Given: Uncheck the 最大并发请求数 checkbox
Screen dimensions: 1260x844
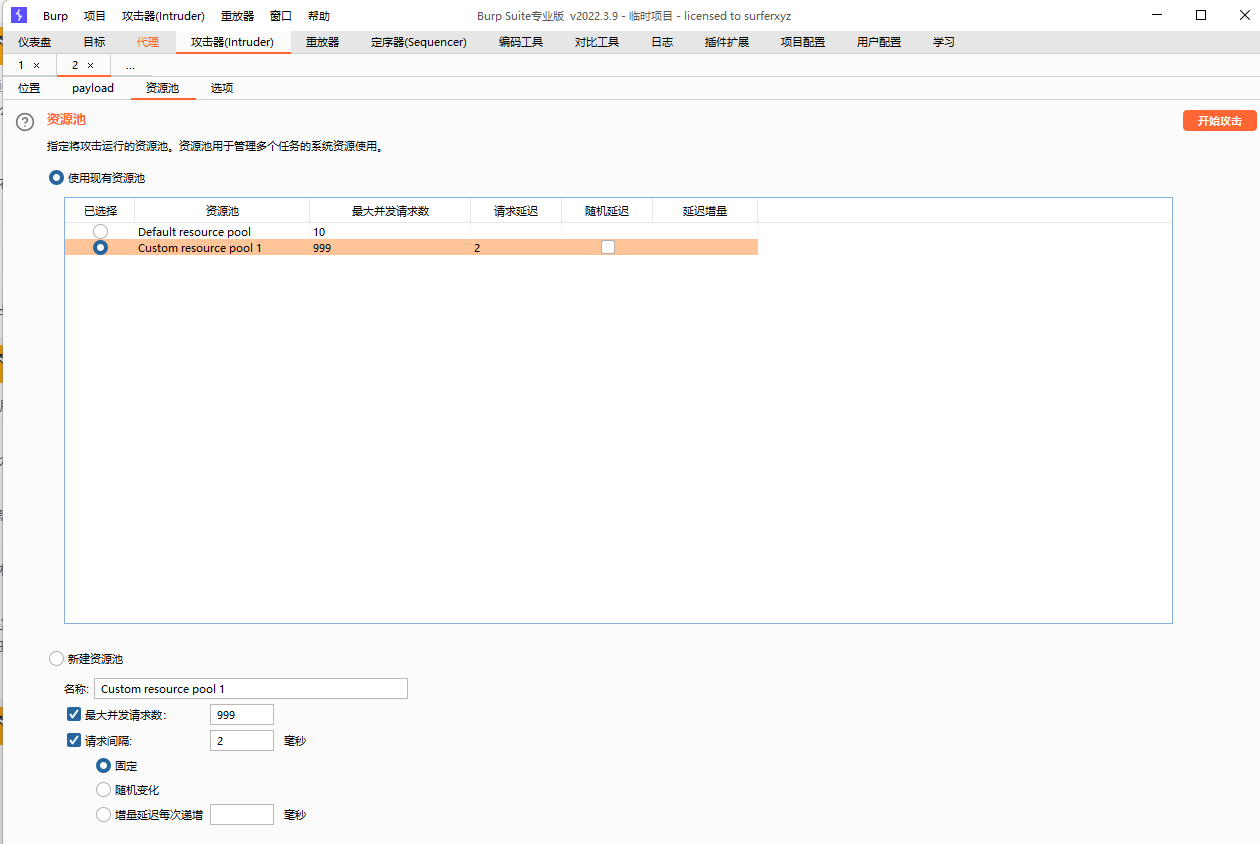Looking at the screenshot, I should [73, 714].
